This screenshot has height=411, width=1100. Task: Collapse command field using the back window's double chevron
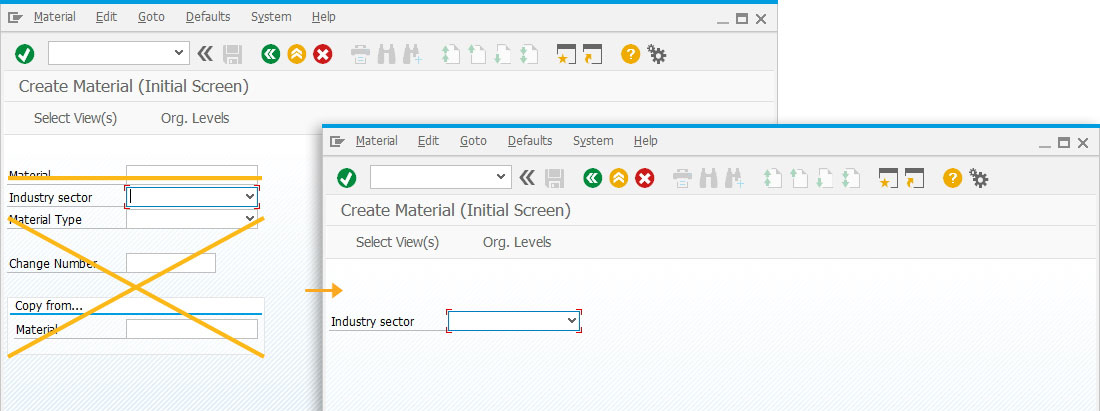204,53
